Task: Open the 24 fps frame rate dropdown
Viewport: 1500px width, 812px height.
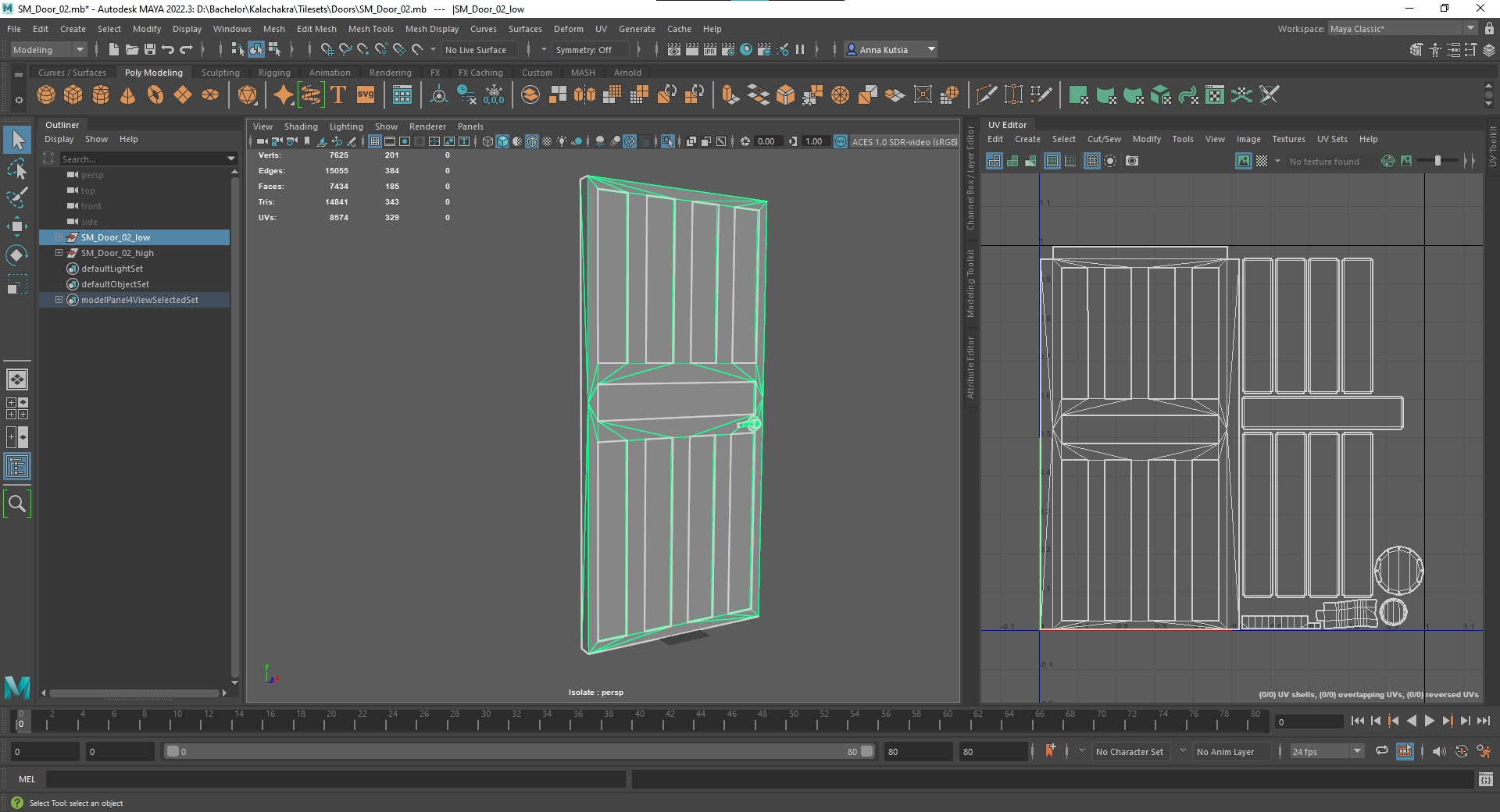Action: click(1327, 751)
